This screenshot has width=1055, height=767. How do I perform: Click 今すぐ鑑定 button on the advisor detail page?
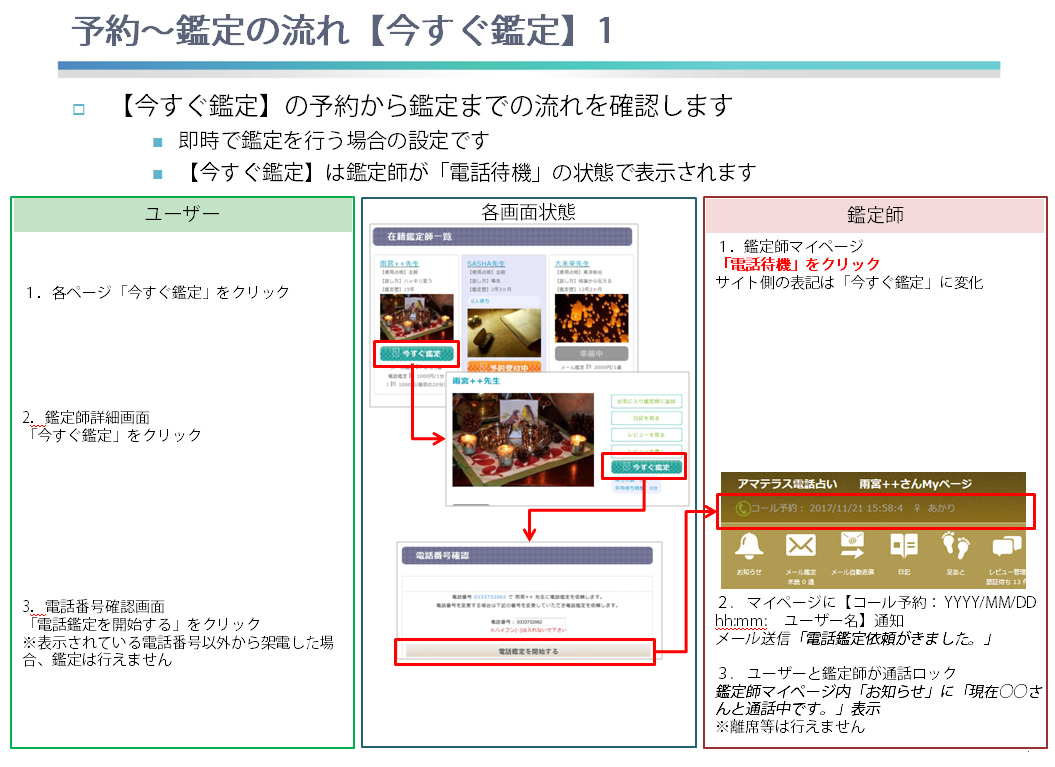point(646,467)
